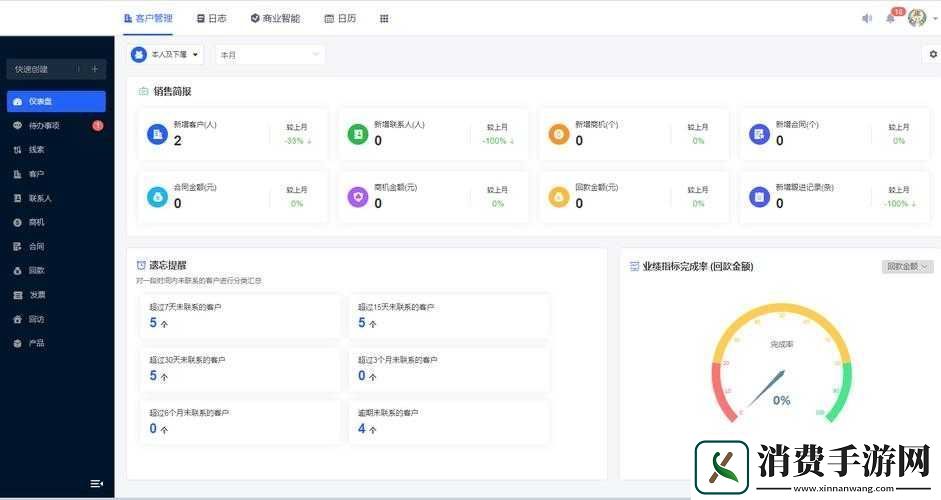Open the app grid icon in top bar

[x=384, y=18]
